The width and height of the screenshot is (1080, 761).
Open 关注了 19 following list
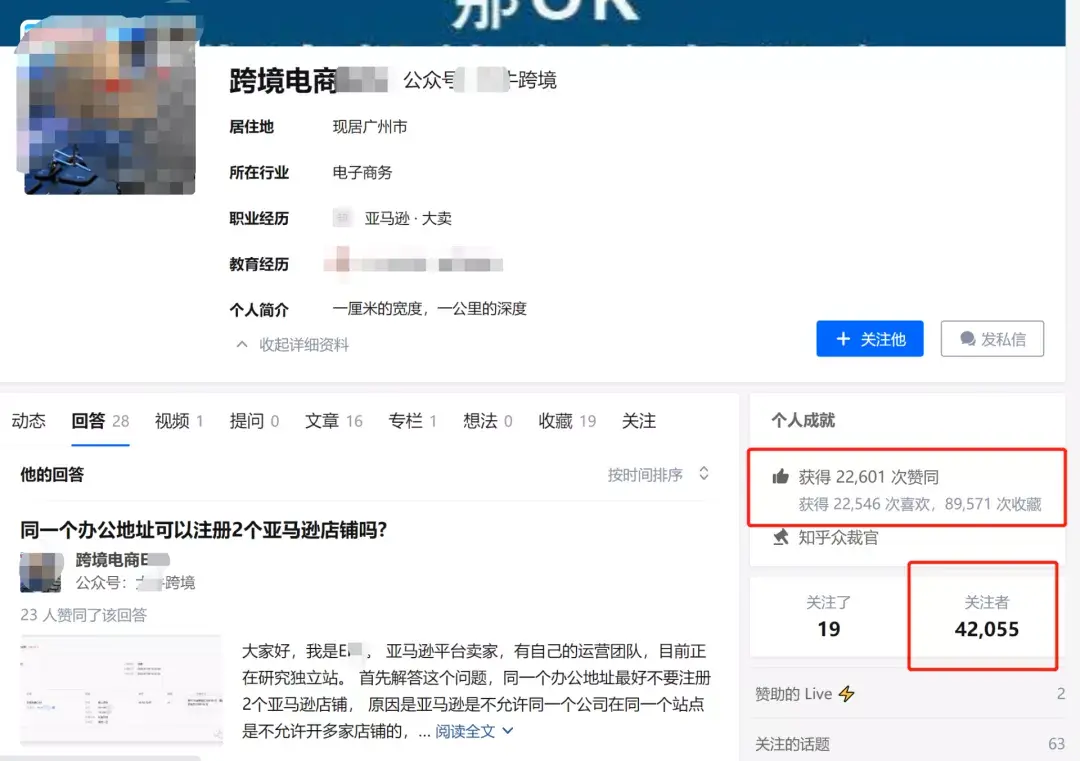click(x=829, y=615)
